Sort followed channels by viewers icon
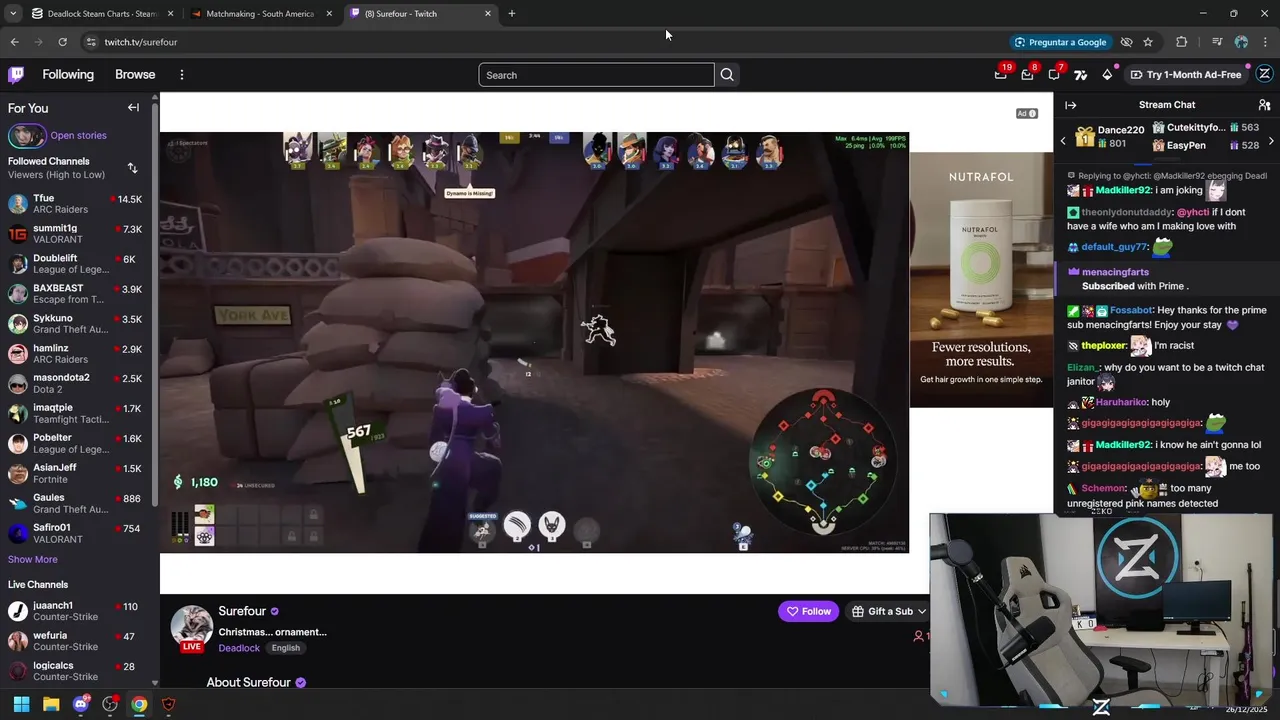Viewport: 1280px width, 720px height. 132,168
